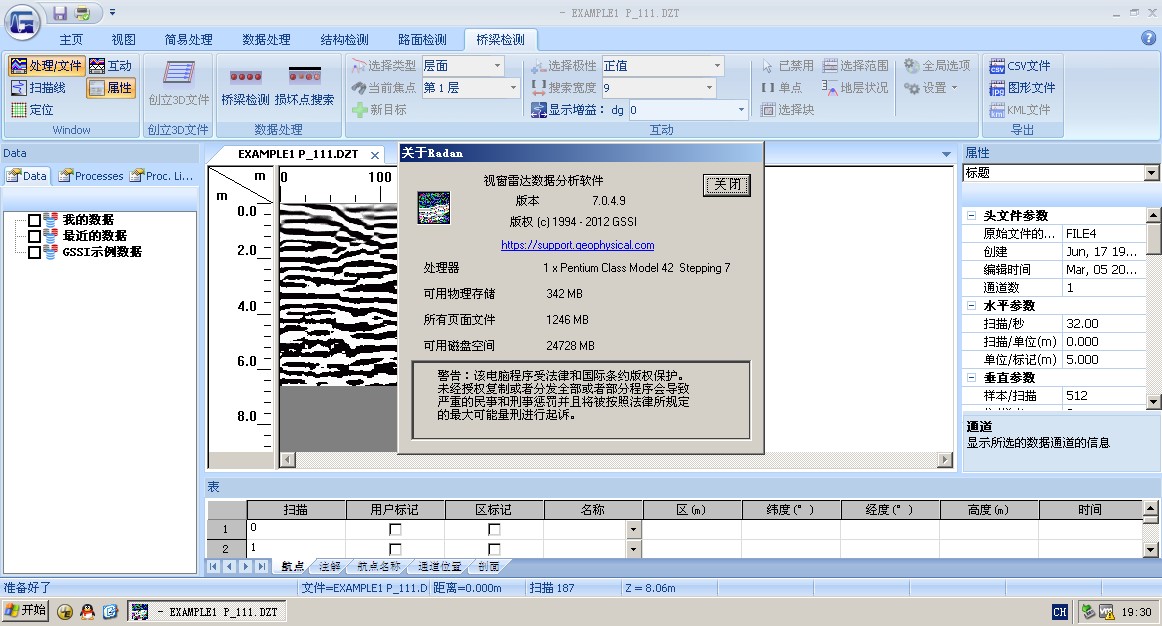Open the 标题 dropdown in 属性 panel
The image size is (1162, 626).
(1151, 173)
